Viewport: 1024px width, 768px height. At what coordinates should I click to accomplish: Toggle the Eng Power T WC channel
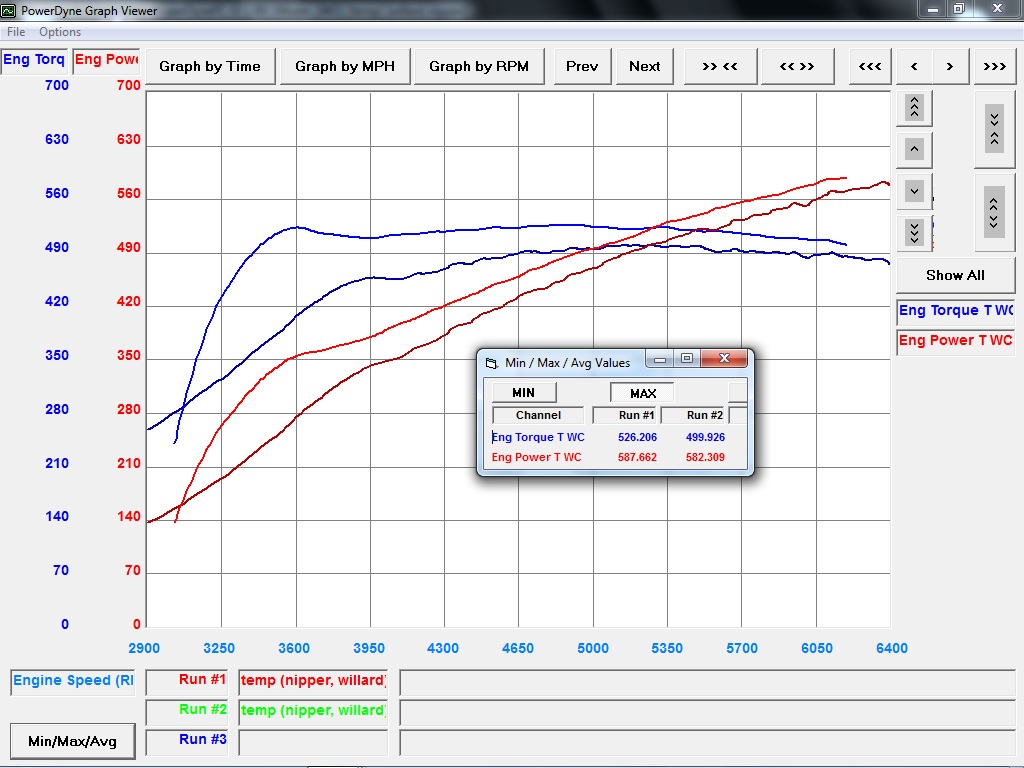tap(954, 341)
